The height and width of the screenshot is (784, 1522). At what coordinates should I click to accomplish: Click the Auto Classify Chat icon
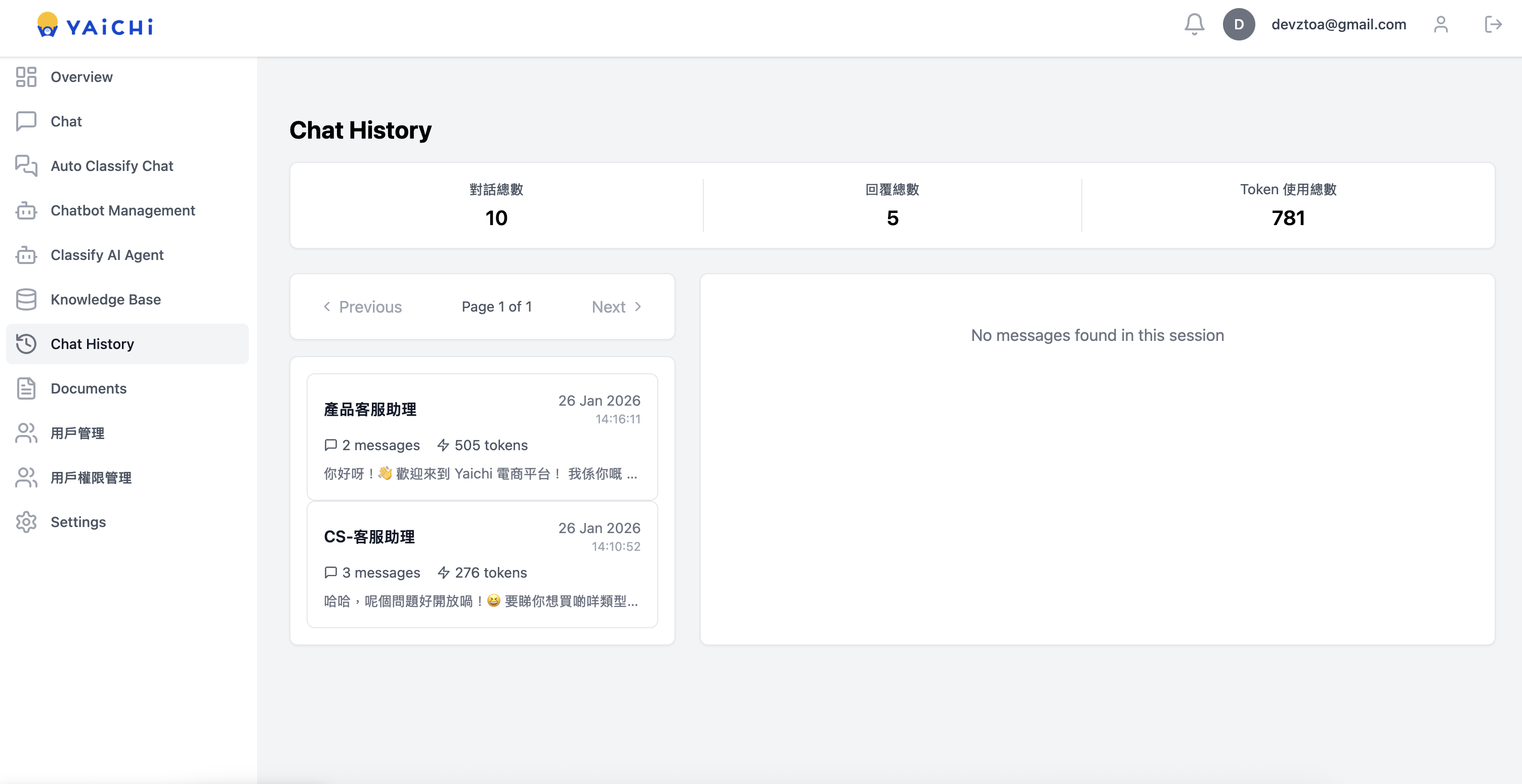[x=26, y=166]
